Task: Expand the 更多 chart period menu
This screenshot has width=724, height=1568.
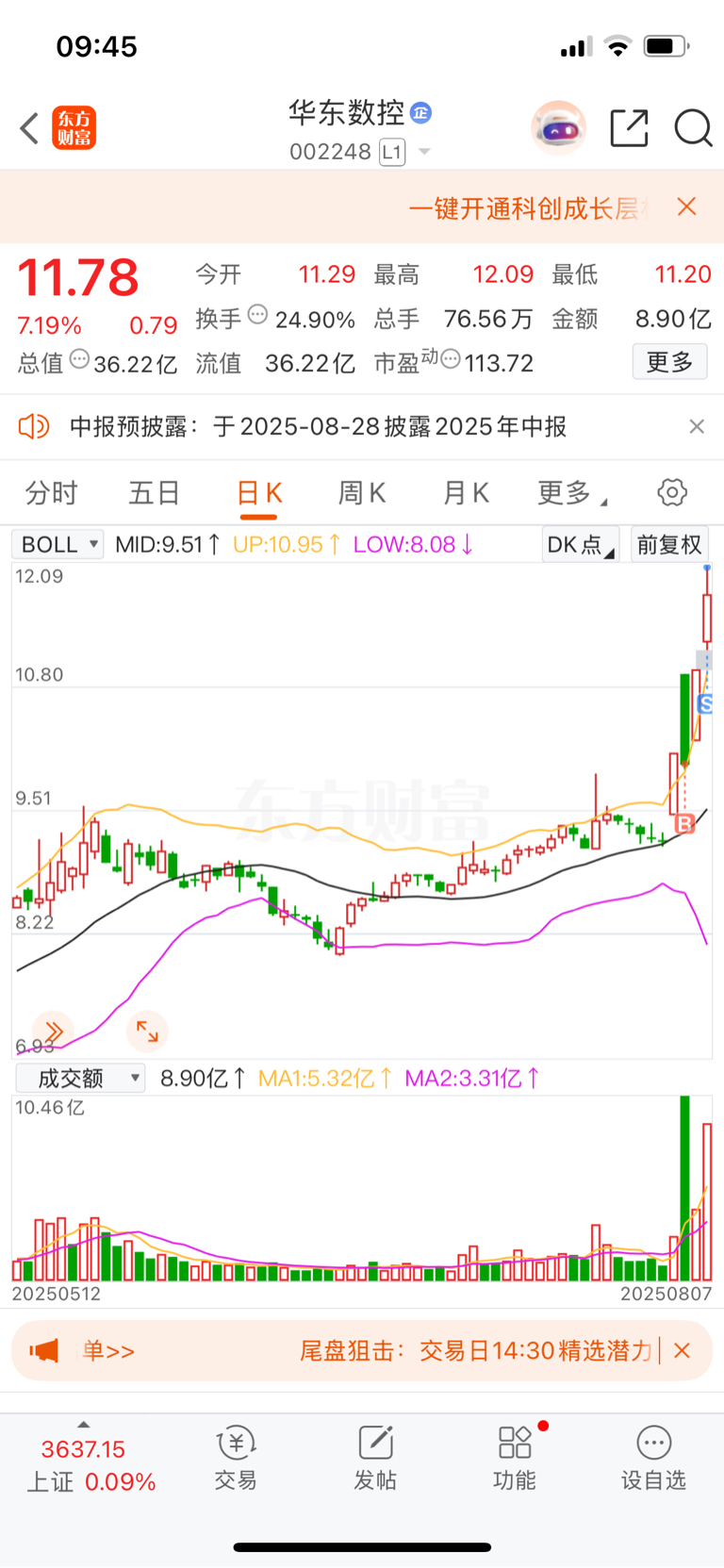Action: (x=572, y=492)
